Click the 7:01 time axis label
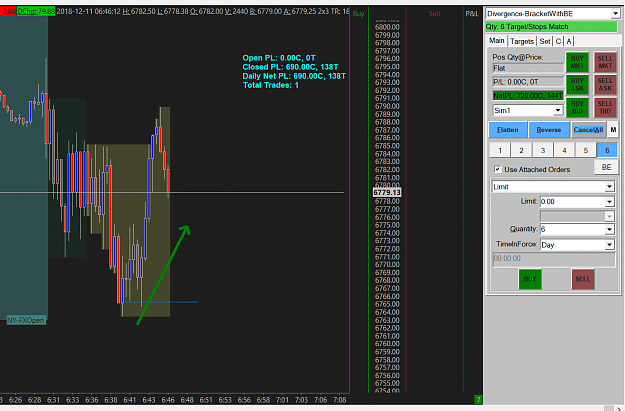This screenshot has height=411, width=625. [282, 400]
